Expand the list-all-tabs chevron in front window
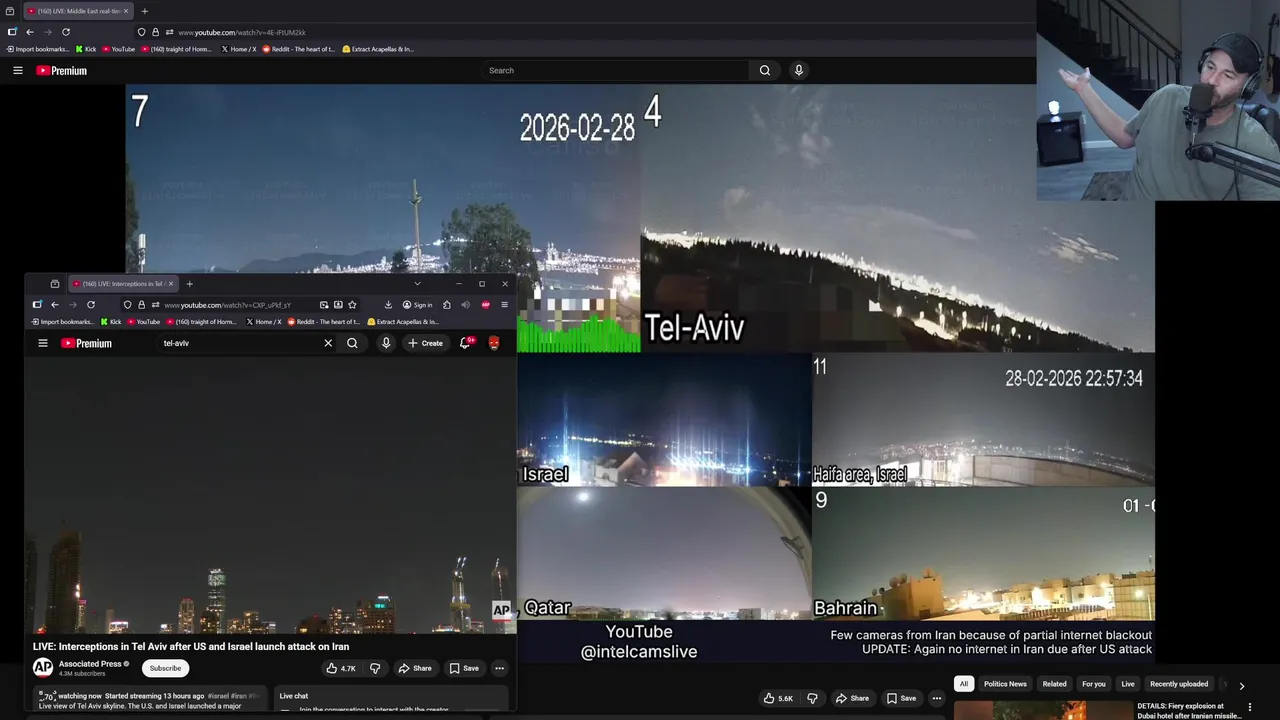This screenshot has height=720, width=1280. point(417,284)
